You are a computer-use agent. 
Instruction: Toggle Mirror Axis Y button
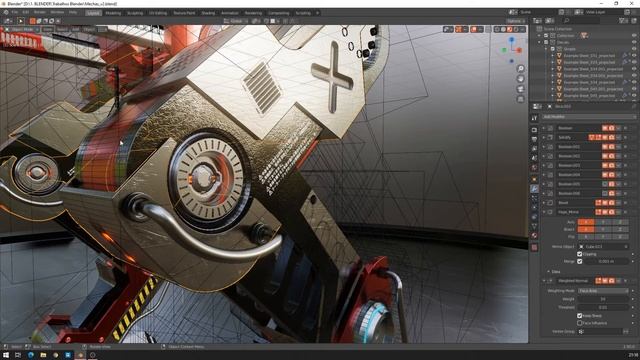tap(603, 222)
